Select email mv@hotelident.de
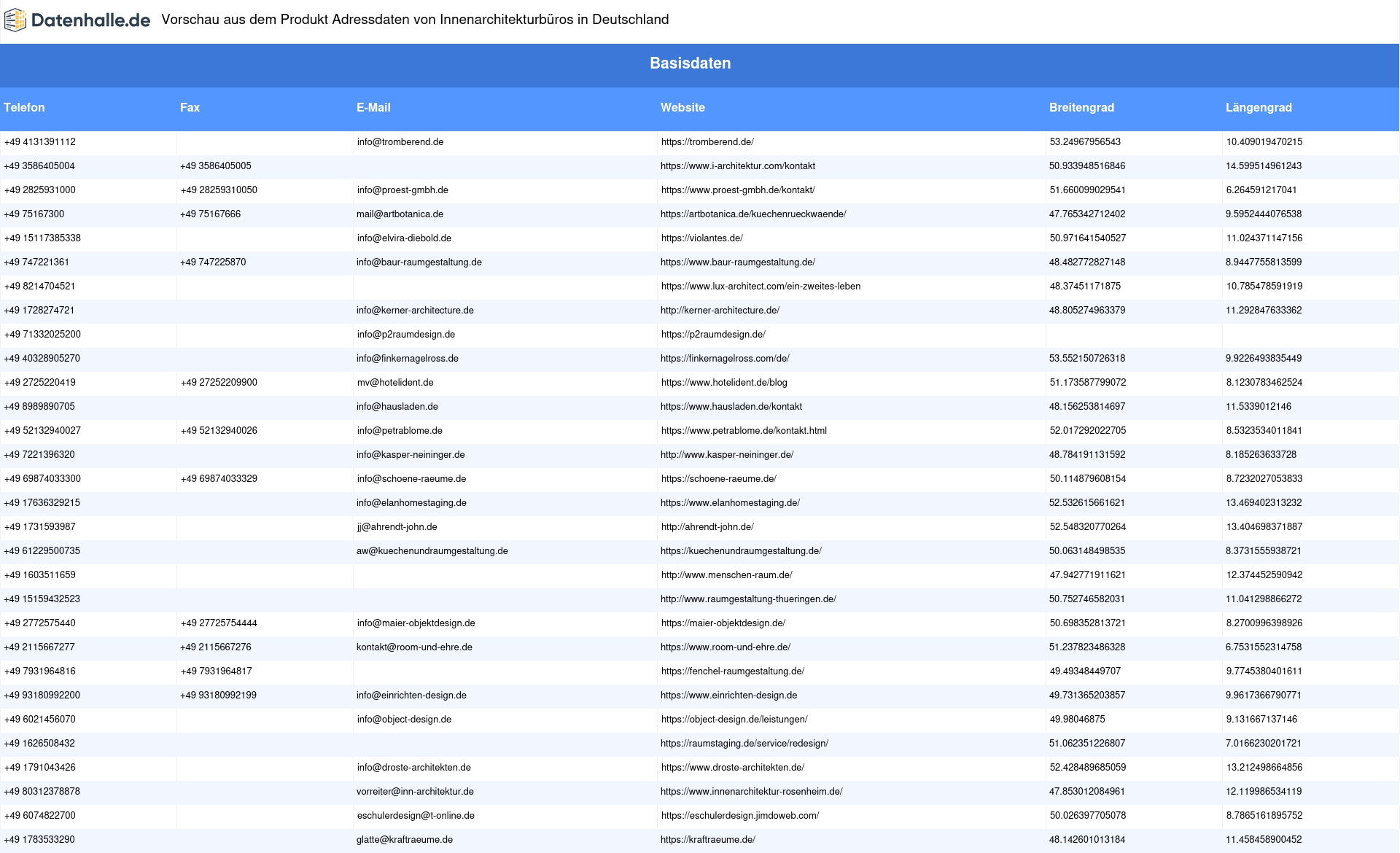 tap(395, 383)
